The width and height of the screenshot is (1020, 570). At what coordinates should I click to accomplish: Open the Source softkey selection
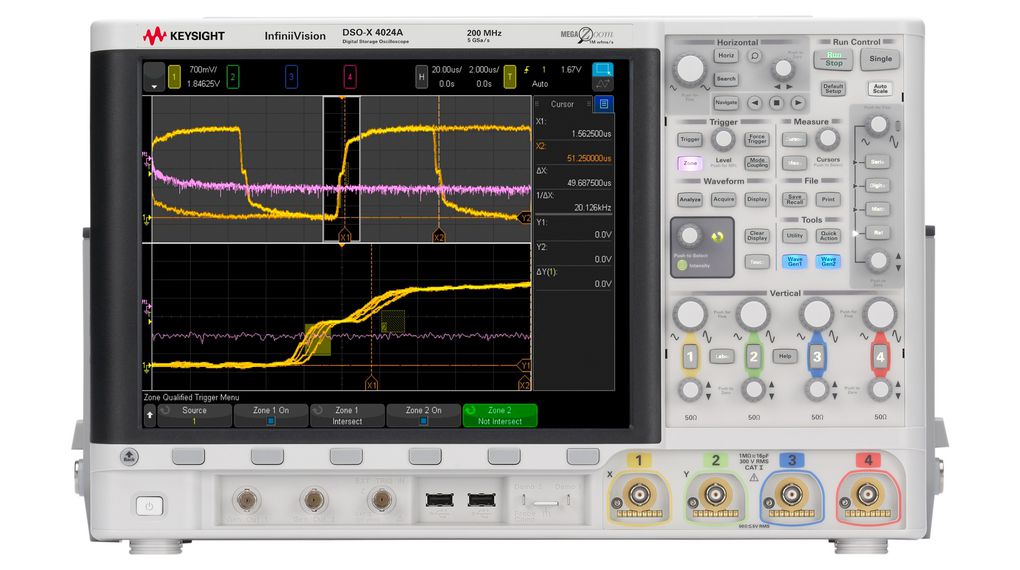[x=195, y=415]
